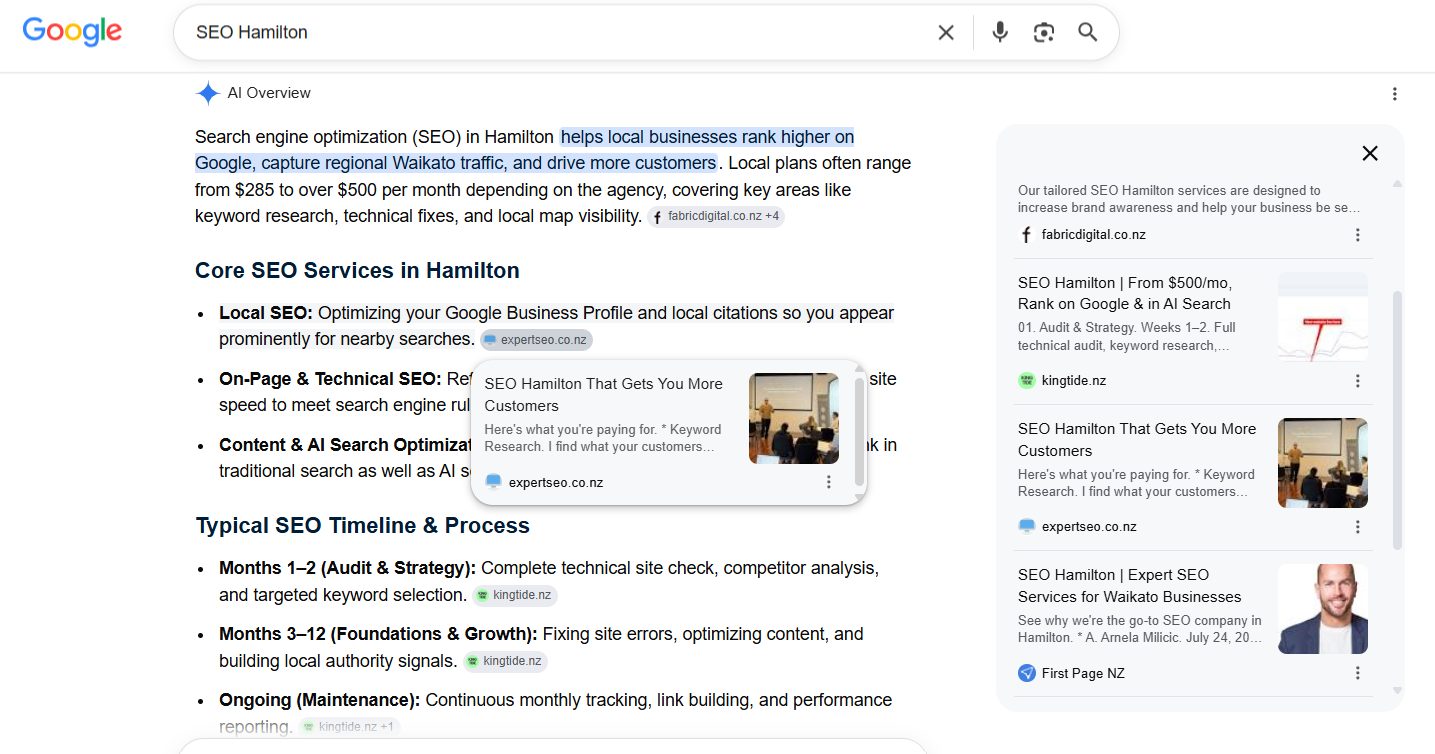Click First Page NZ portrait thumbnail
The width and height of the screenshot is (1435, 754).
1323,609
